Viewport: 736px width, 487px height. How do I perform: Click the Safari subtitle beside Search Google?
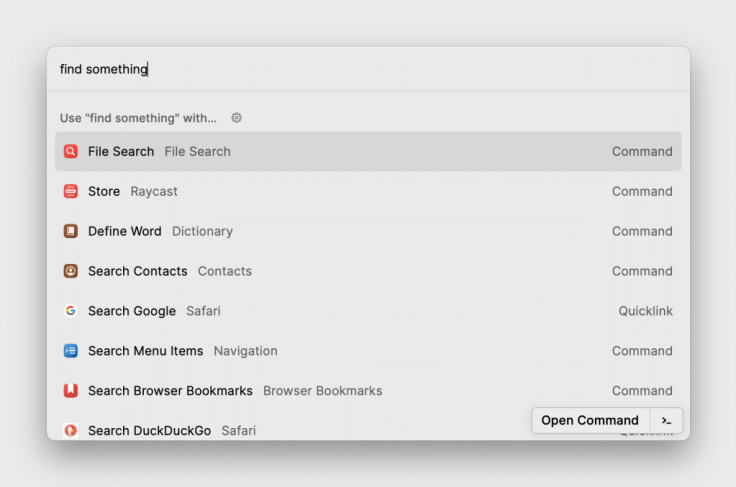pos(203,311)
